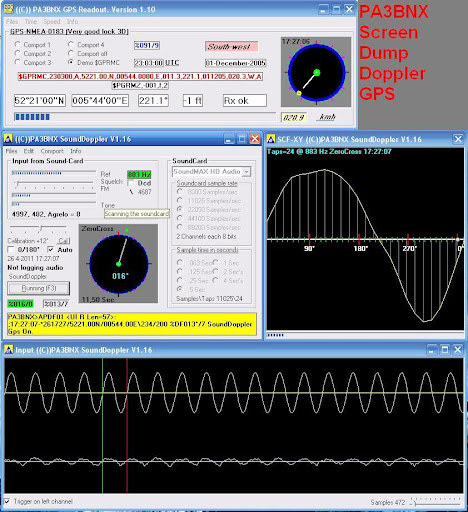Image resolution: width=468 pixels, height=512 pixels.
Task: Minimize the Input waveform window
Action: 432,350
